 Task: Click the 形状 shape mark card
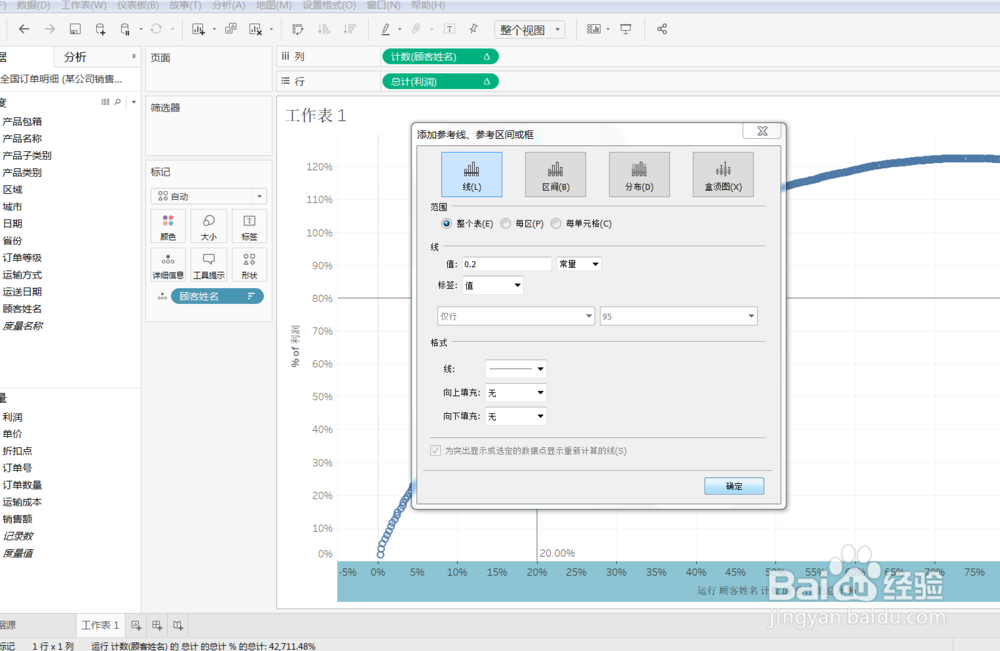pyautogui.click(x=249, y=265)
